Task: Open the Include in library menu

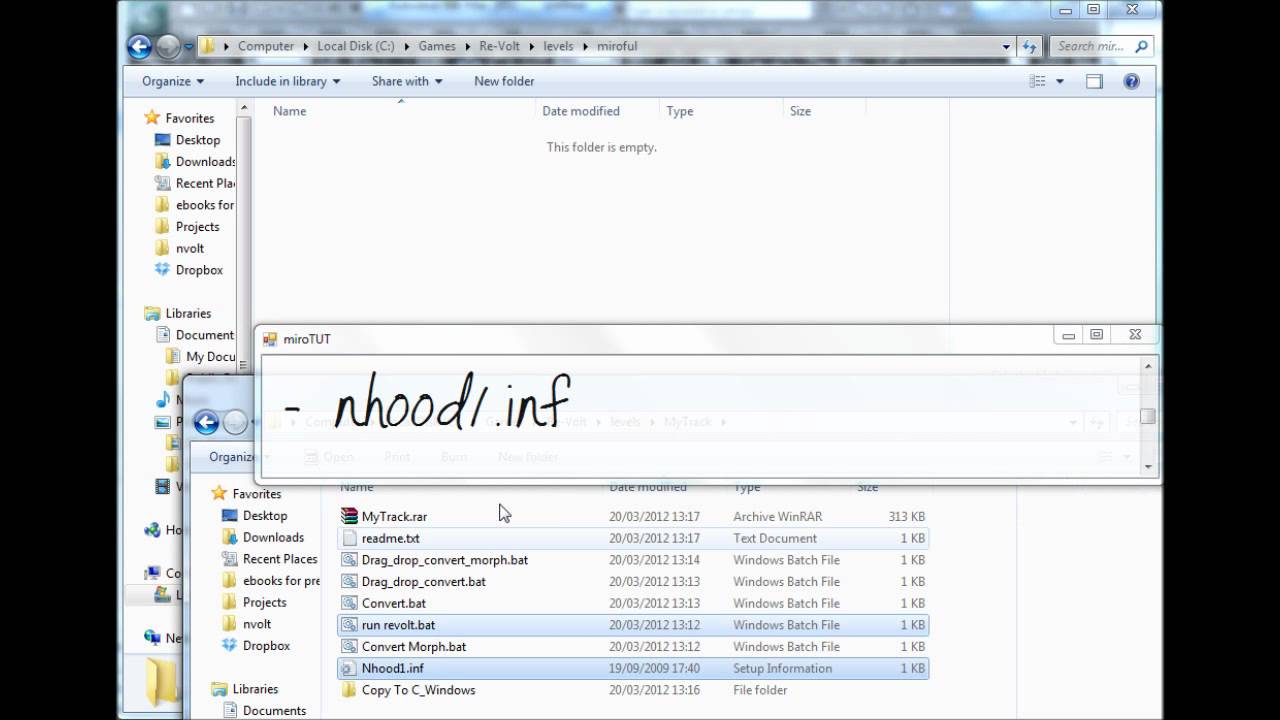Action: [288, 81]
